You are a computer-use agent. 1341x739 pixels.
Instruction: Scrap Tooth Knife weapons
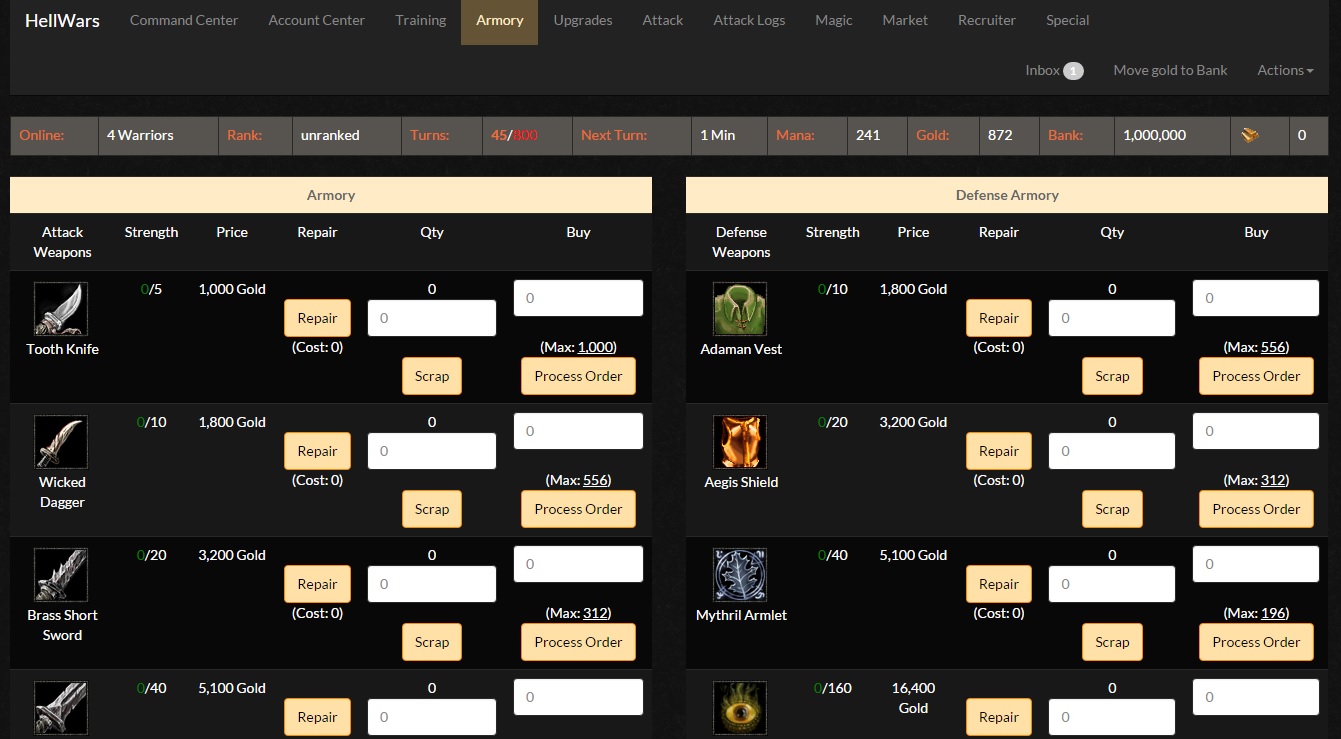[432, 376]
